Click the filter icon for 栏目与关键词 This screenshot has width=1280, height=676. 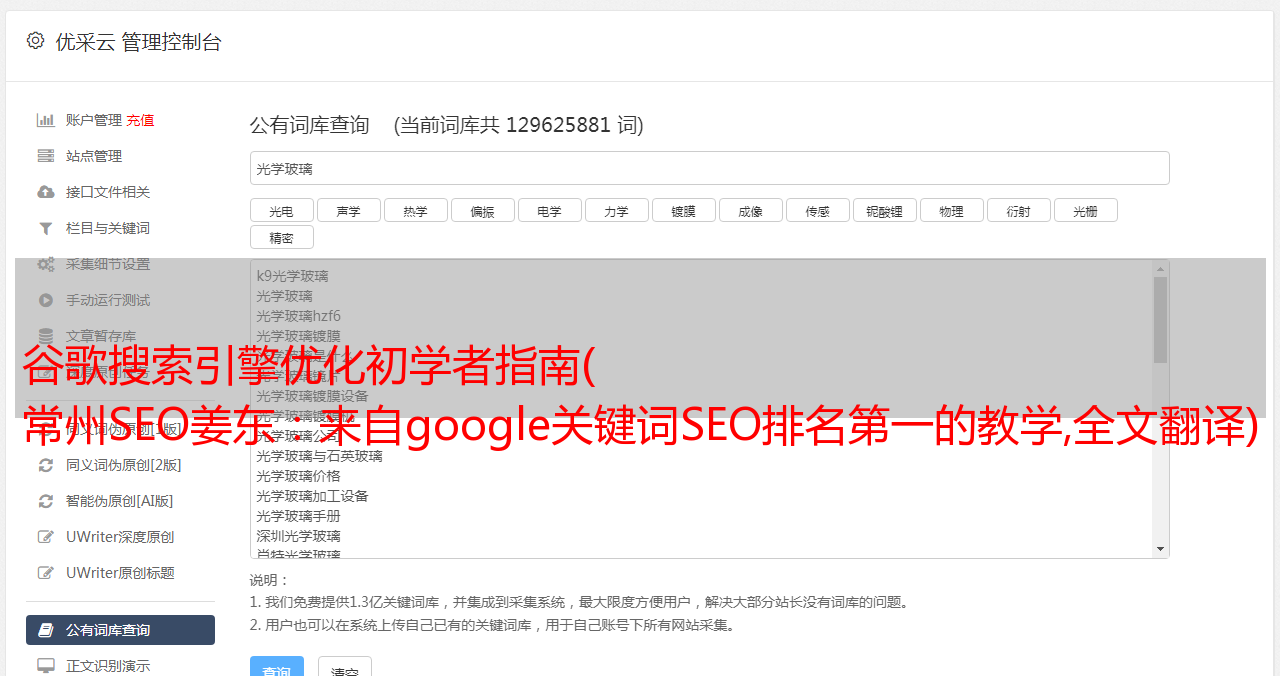pyautogui.click(x=46, y=228)
